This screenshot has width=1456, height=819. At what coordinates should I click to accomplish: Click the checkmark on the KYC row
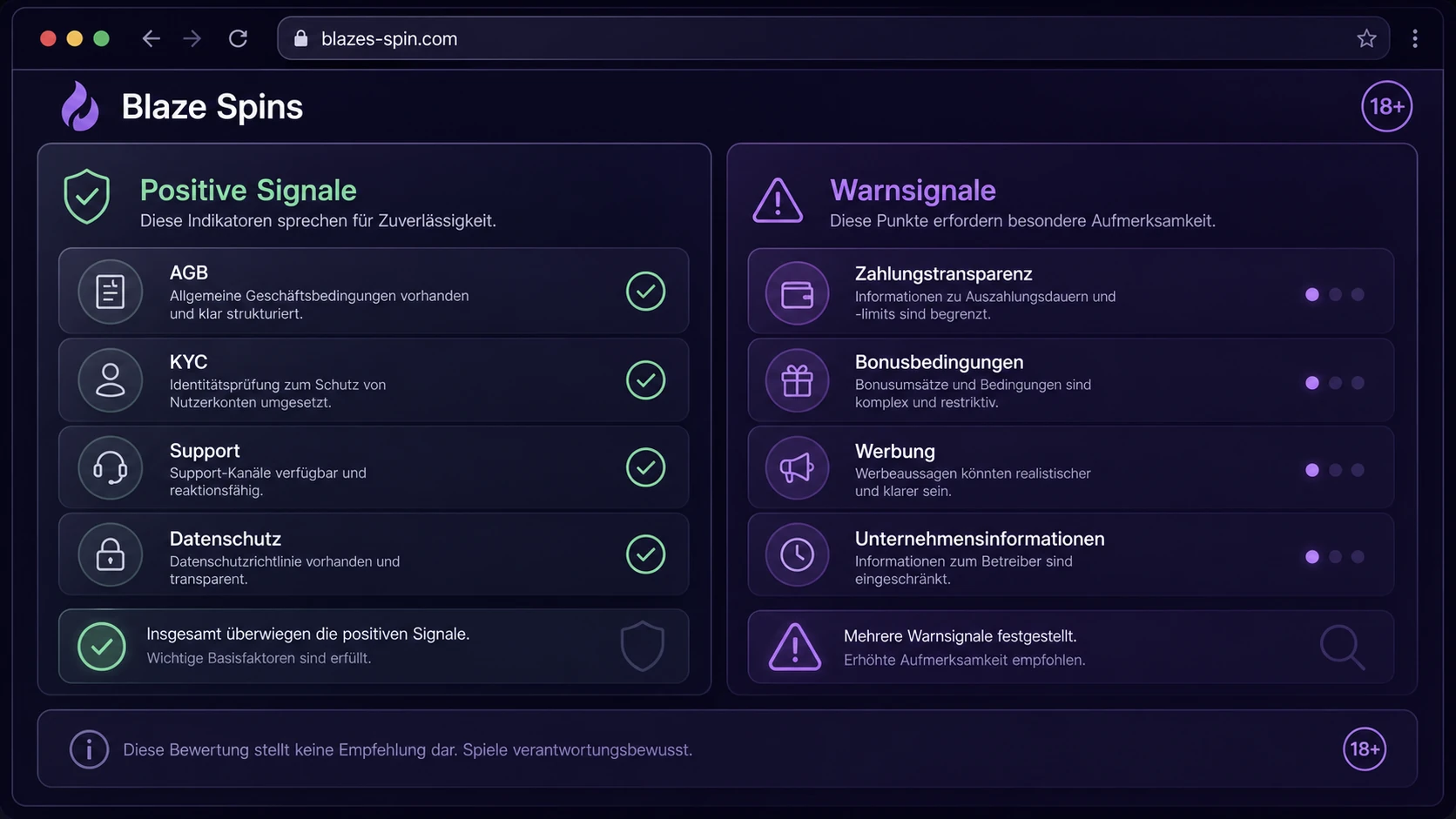coord(646,380)
